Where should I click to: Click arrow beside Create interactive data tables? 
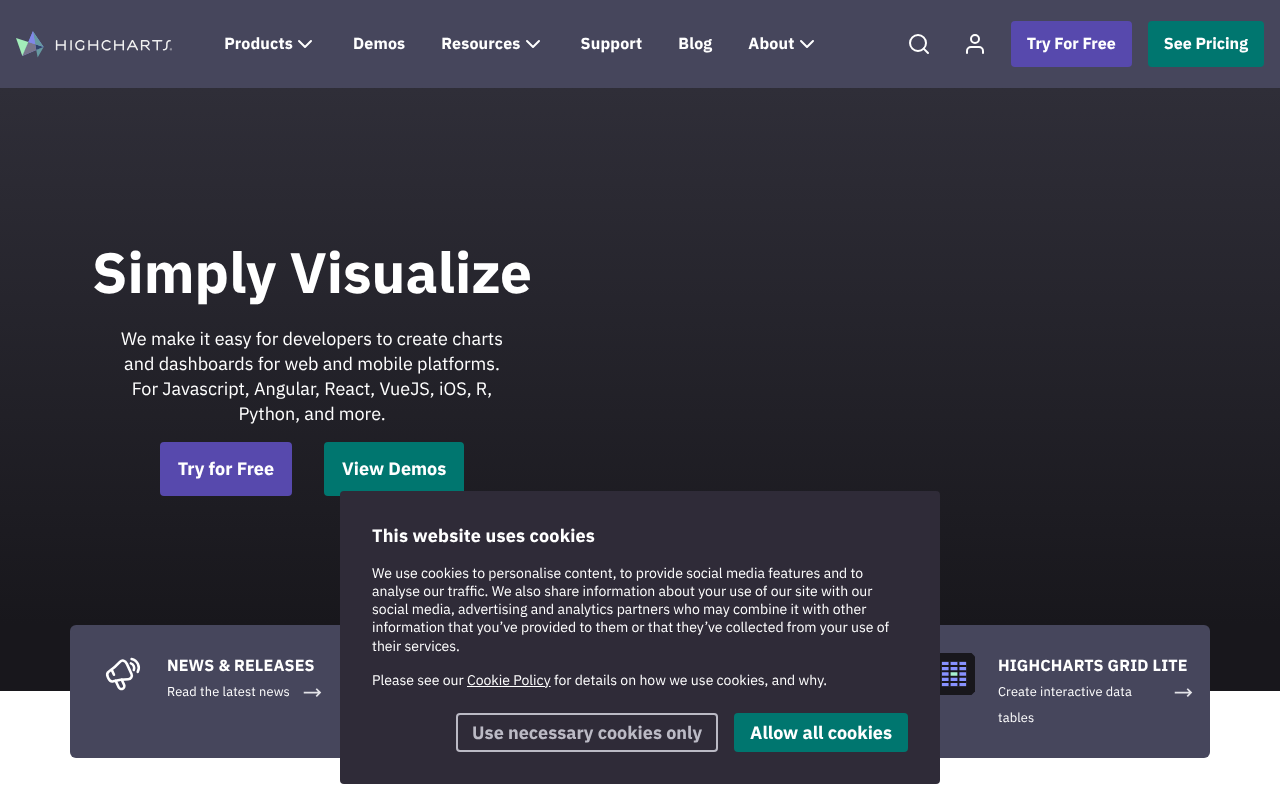pos(1183,692)
